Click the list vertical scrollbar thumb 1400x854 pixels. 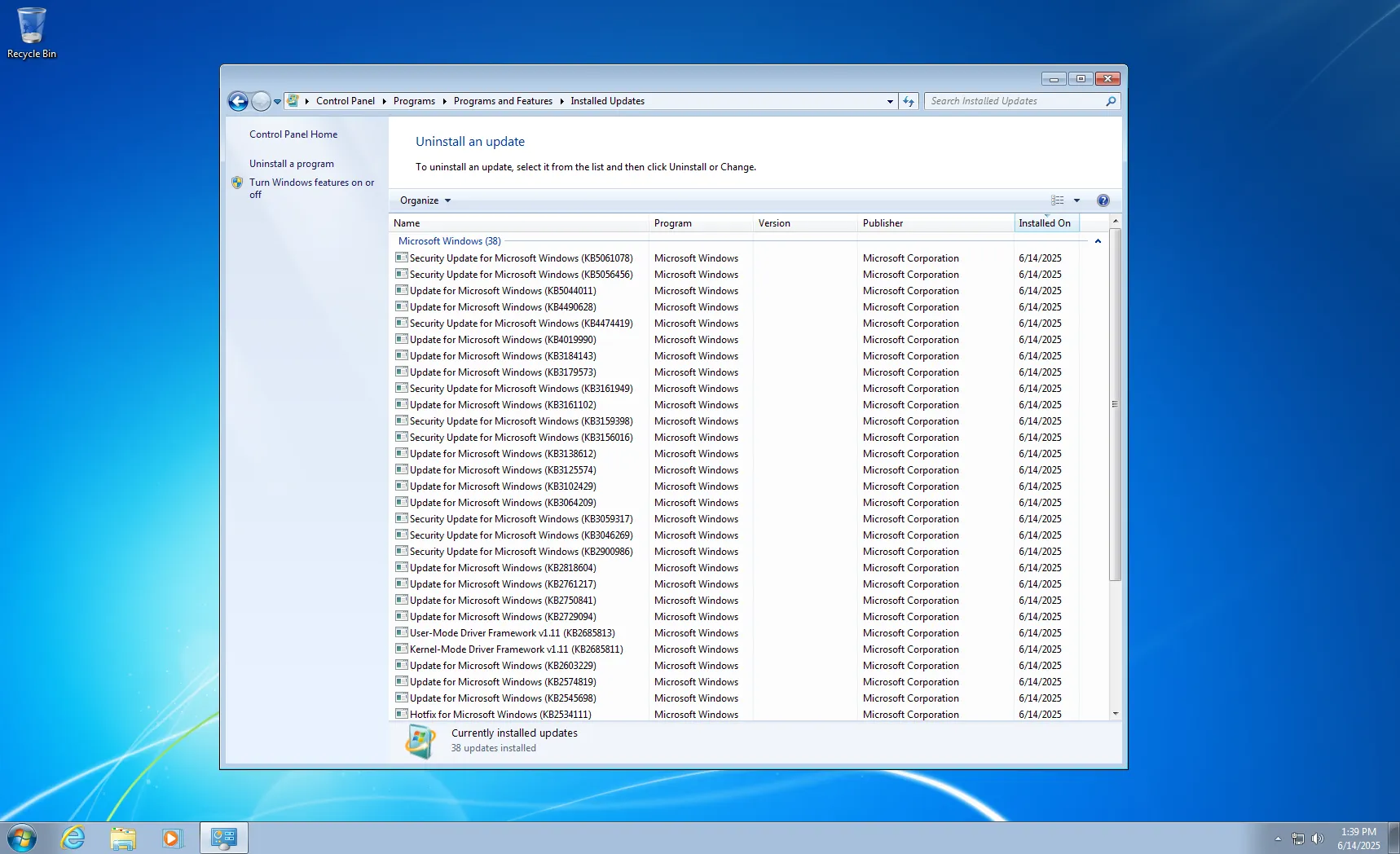coord(1116,404)
